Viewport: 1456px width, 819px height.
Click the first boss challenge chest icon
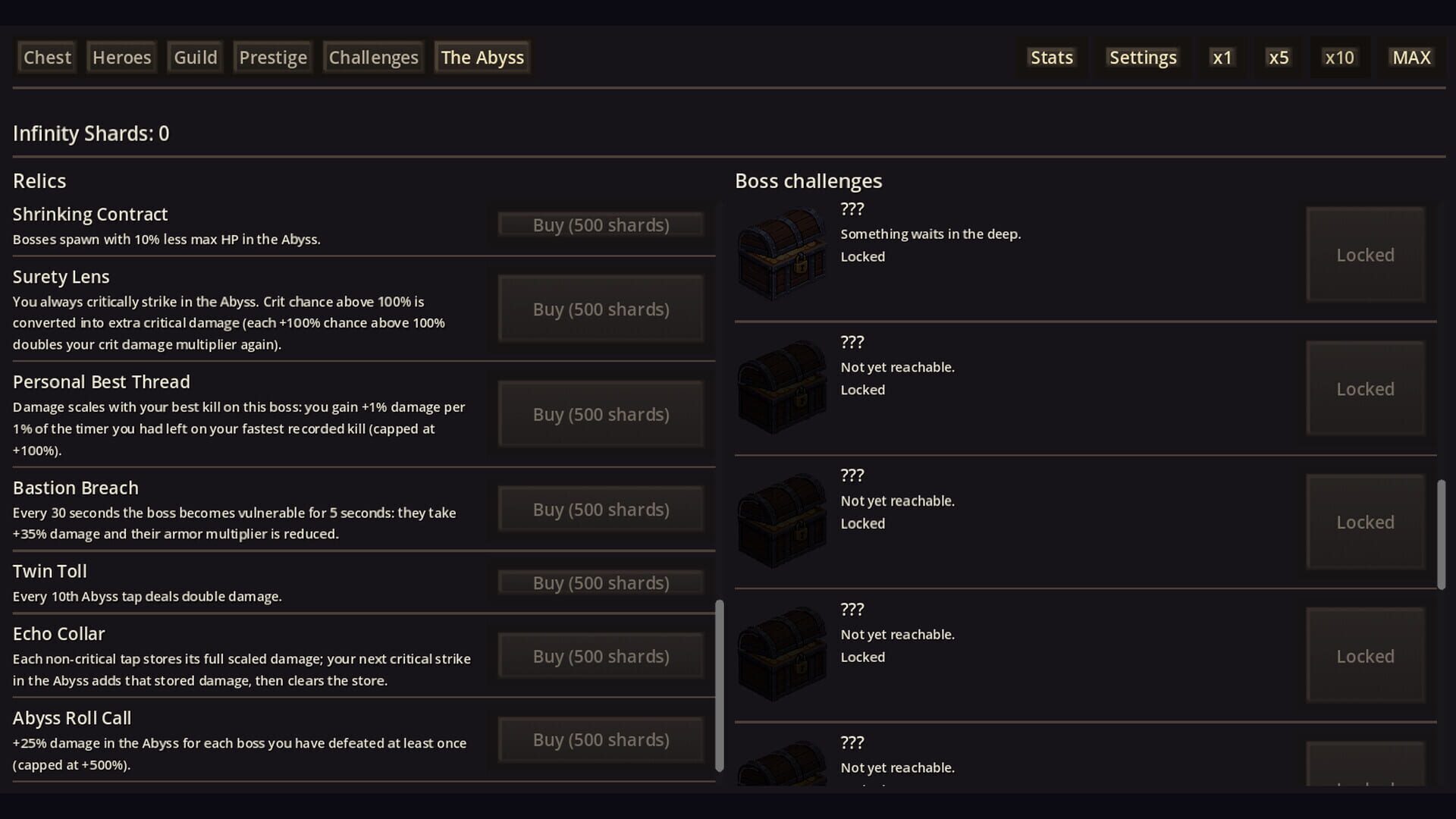pos(781,254)
